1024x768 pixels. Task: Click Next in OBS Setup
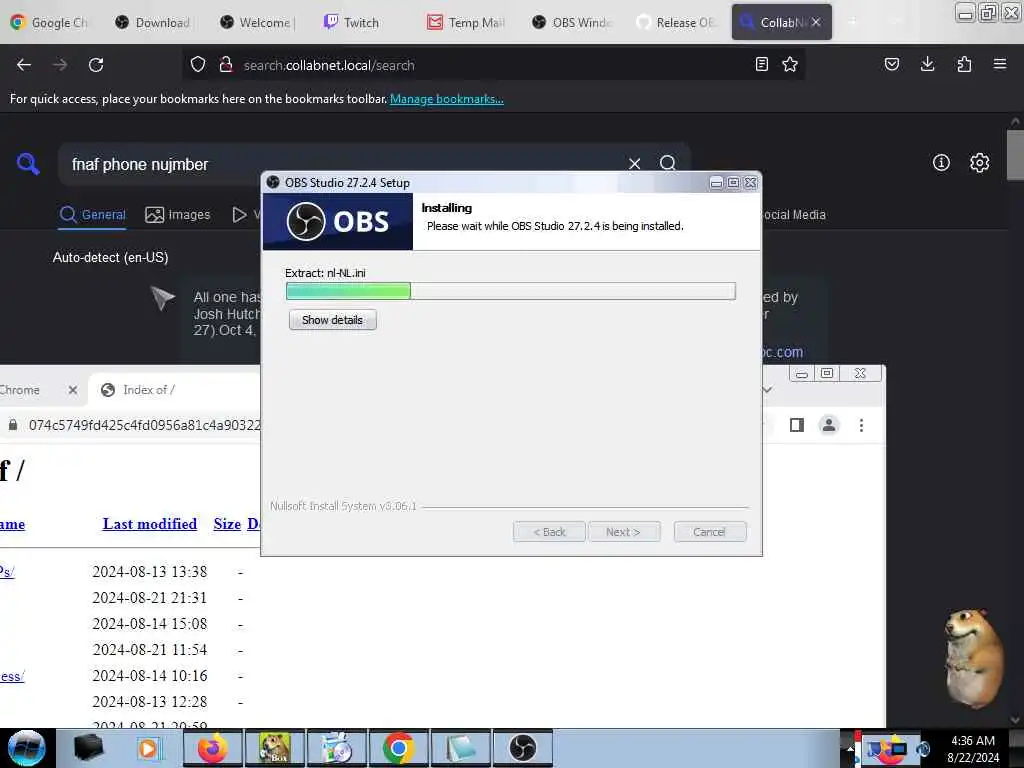point(624,532)
